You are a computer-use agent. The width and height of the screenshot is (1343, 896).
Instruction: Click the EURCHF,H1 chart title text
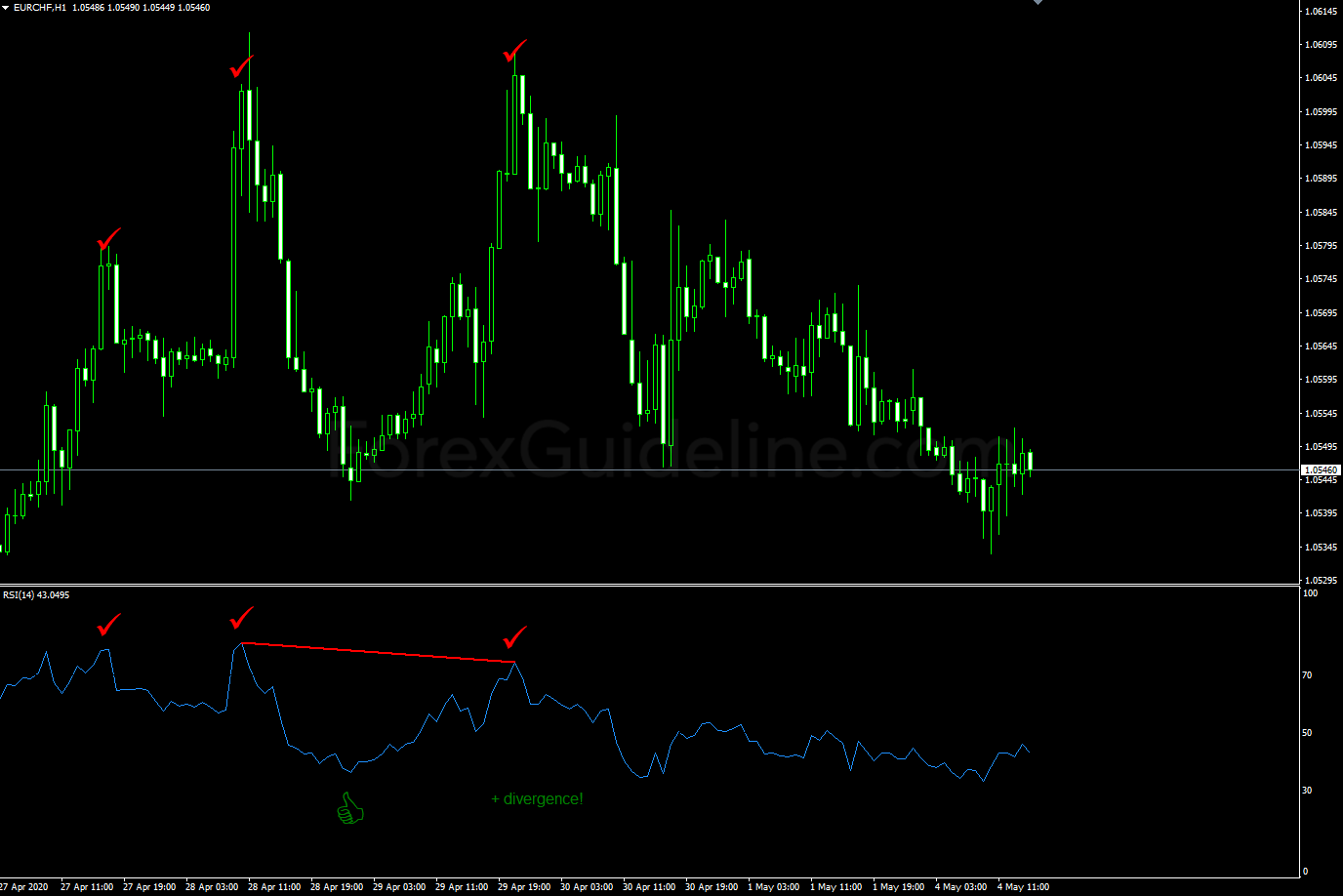40,7
